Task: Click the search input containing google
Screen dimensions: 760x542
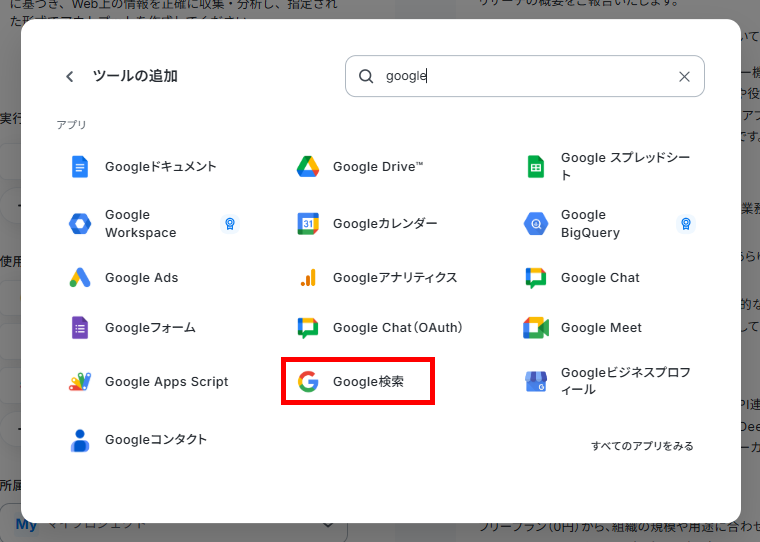Action: point(520,76)
